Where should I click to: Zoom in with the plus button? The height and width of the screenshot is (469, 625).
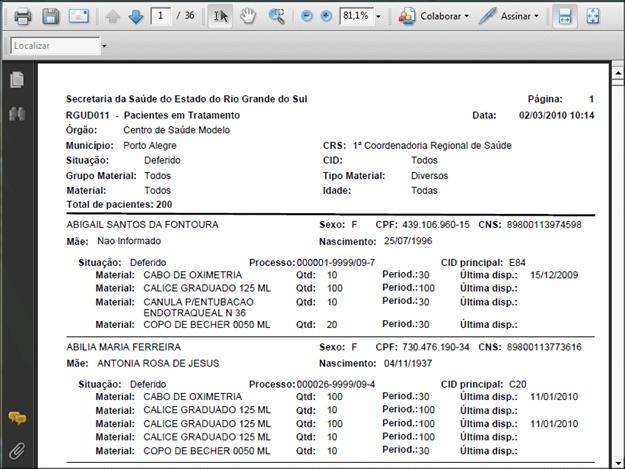(x=326, y=16)
